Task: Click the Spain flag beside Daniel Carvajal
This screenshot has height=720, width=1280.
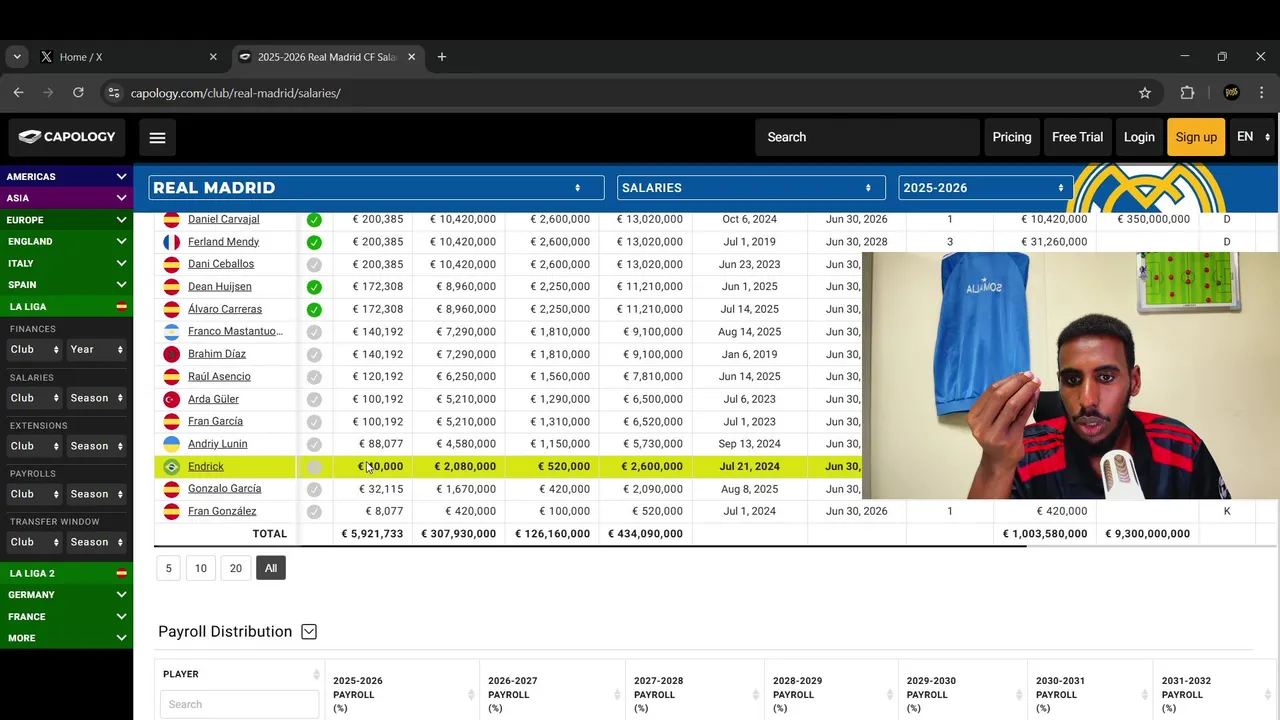Action: pyautogui.click(x=172, y=219)
